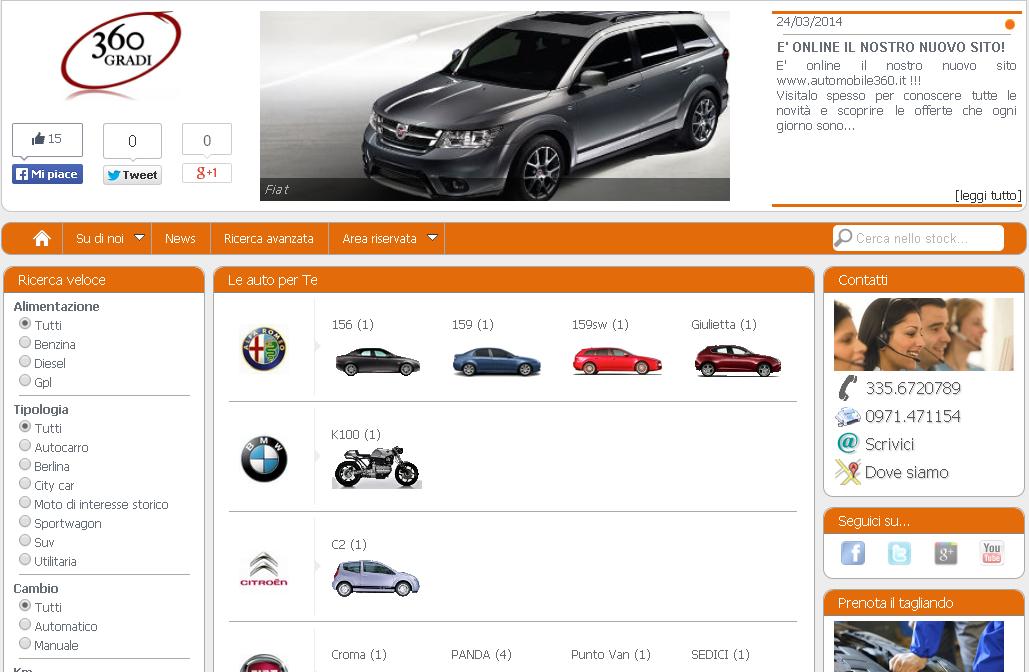View the BMW K100 motorcycle image
The width and height of the screenshot is (1029, 672).
377,468
